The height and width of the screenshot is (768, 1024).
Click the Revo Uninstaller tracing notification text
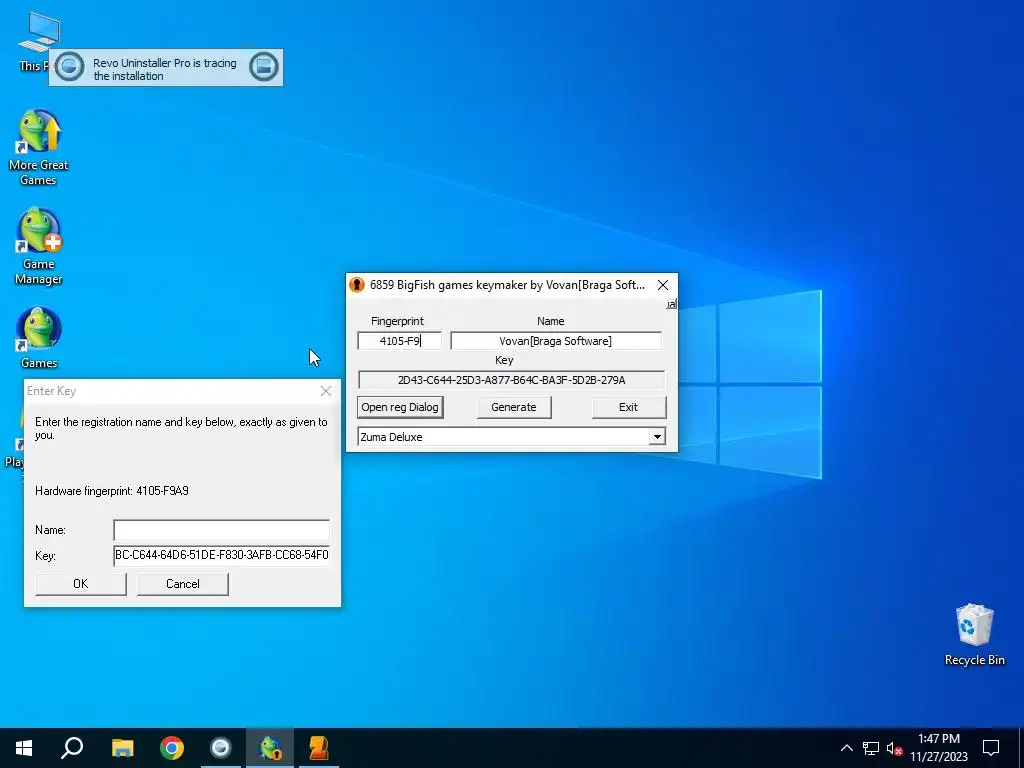point(165,69)
